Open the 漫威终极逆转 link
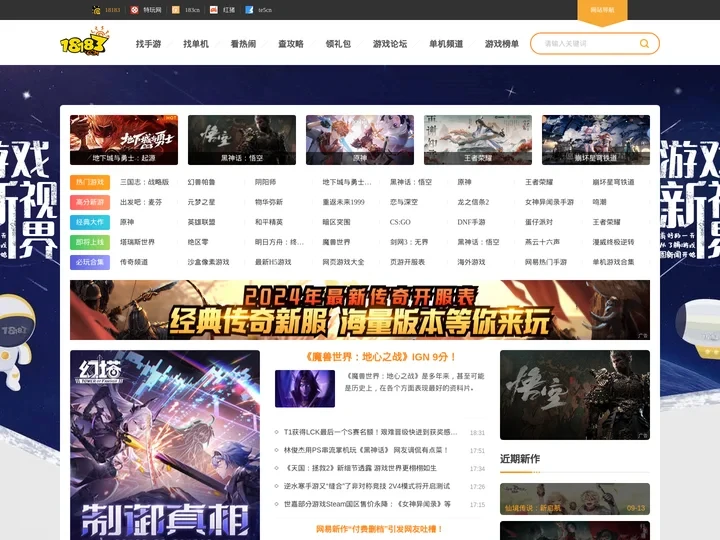This screenshot has height=540, width=720. point(613,242)
